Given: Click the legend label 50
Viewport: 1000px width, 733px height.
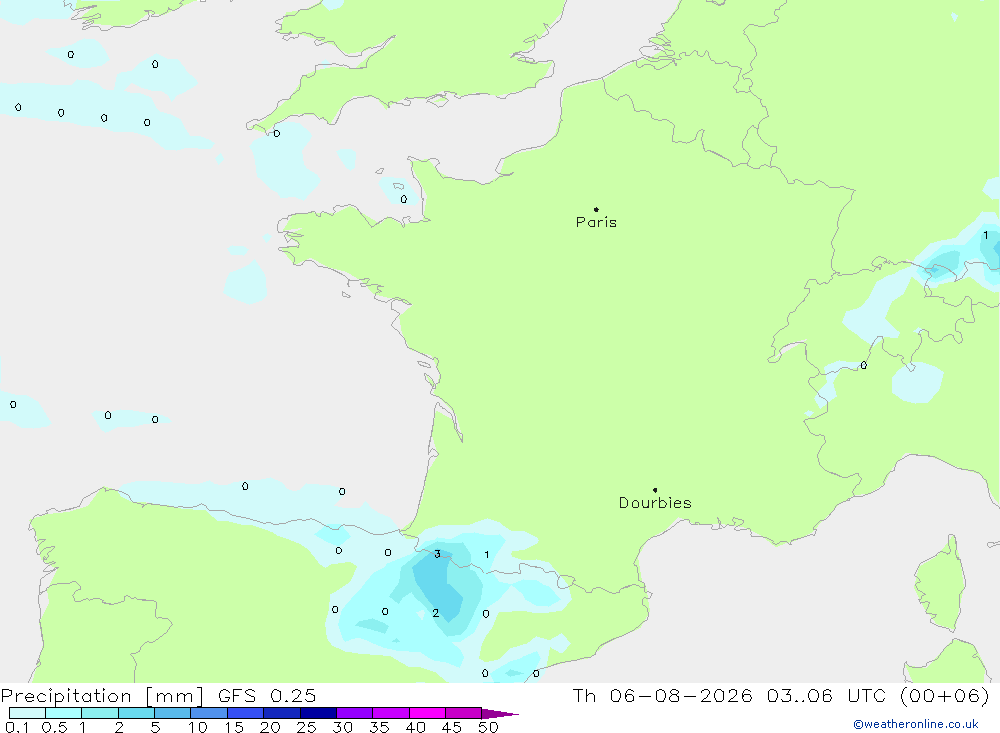Looking at the screenshot, I should tap(488, 727).
